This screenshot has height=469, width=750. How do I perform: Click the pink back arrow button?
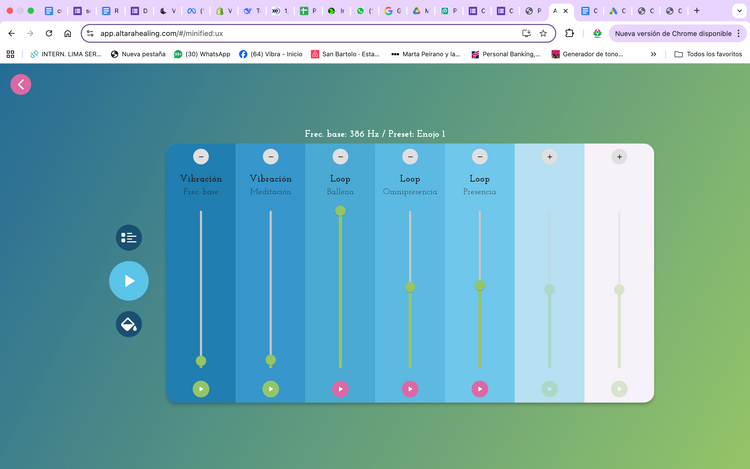(x=21, y=85)
